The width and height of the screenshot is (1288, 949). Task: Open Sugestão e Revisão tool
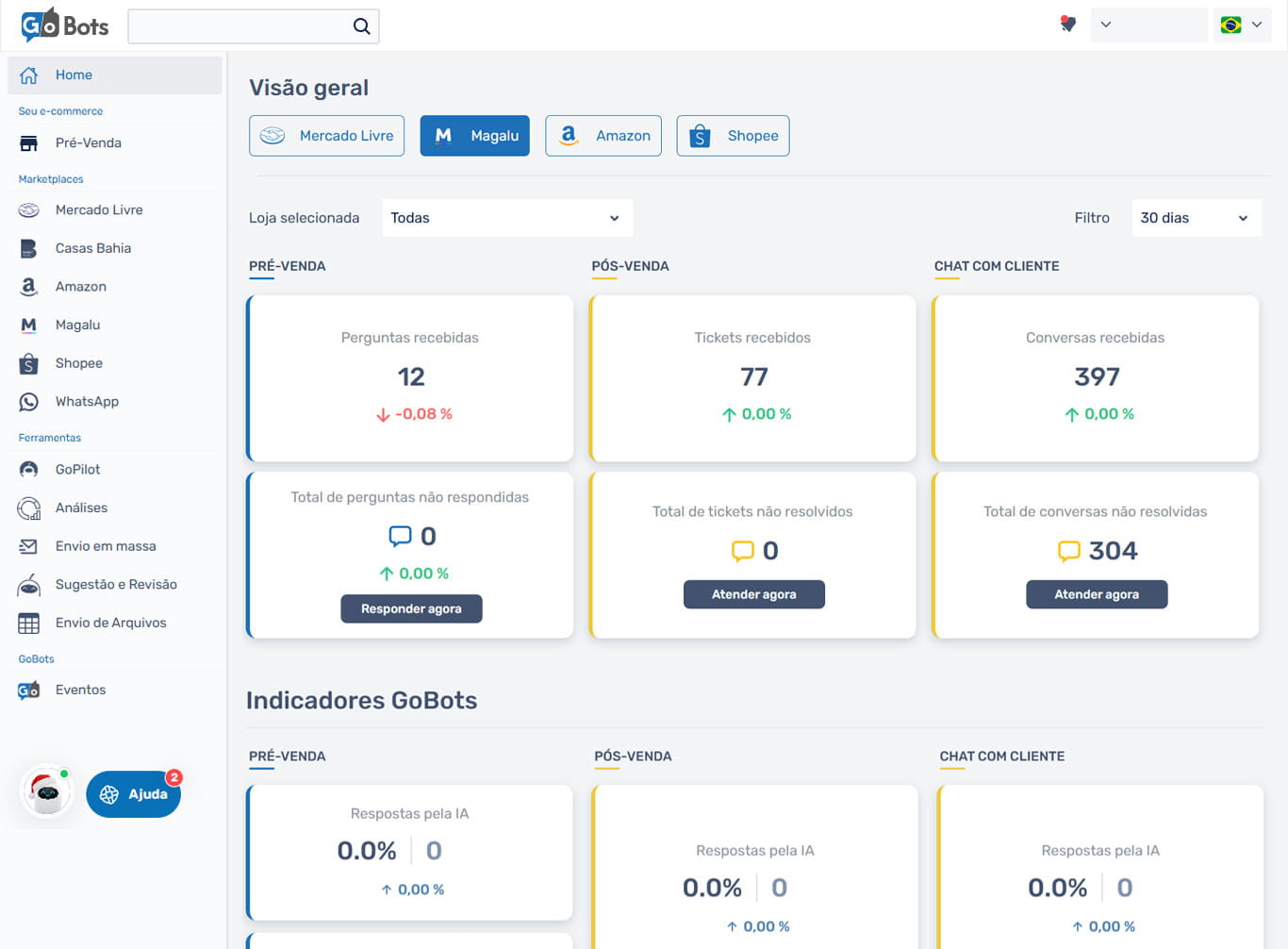[x=113, y=584]
